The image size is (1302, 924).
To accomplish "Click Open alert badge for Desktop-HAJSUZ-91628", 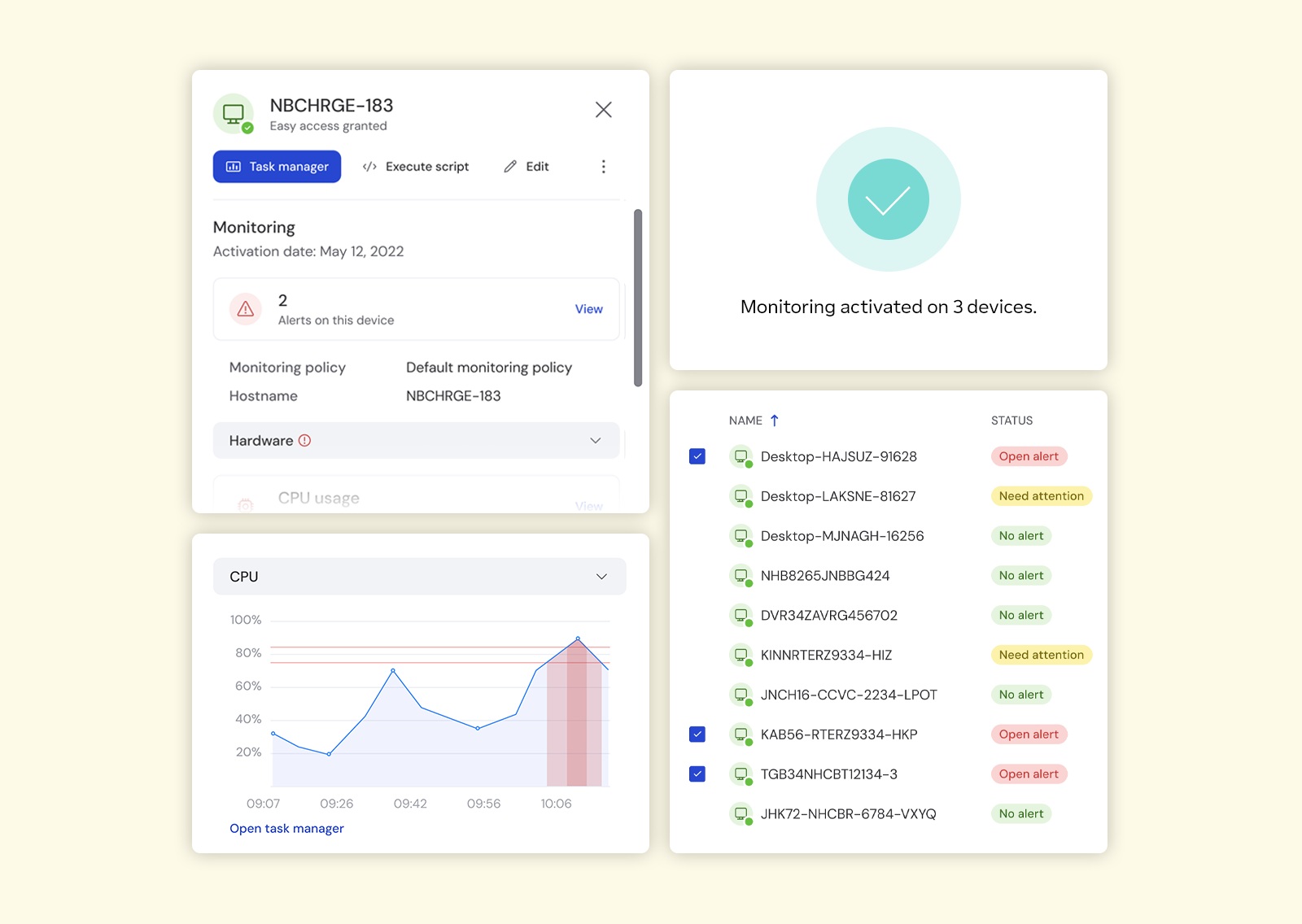I will pos(1029,456).
